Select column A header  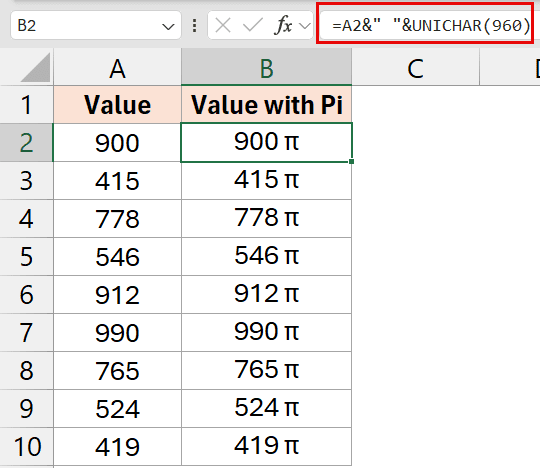point(117,67)
